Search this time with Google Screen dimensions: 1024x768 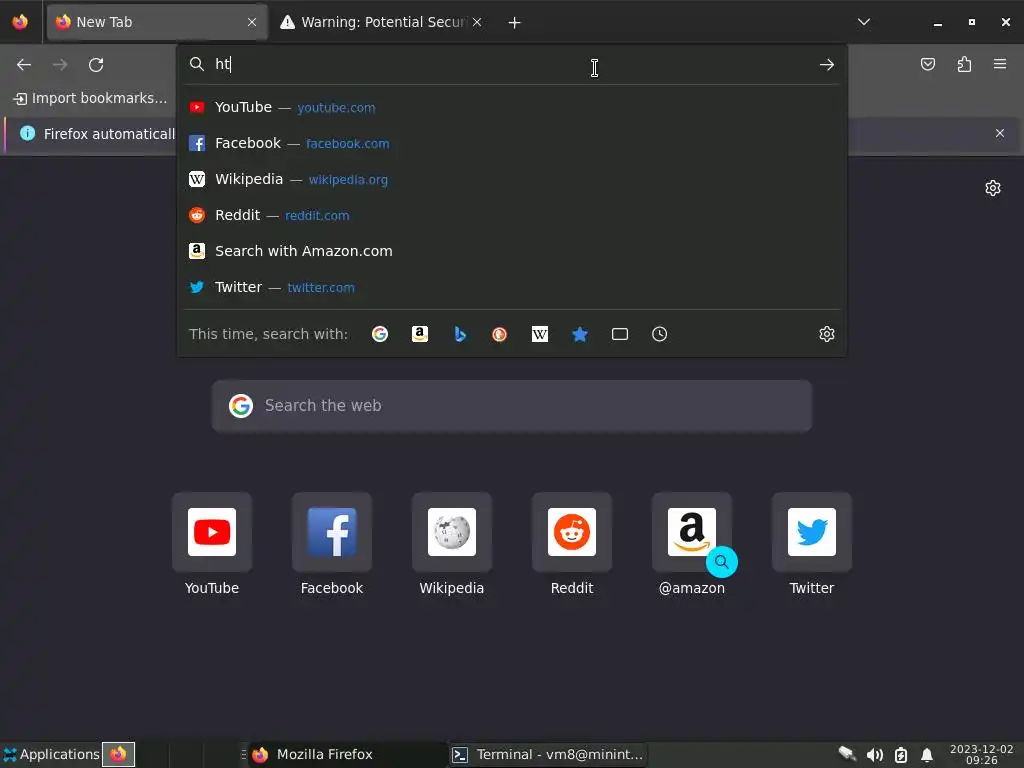(379, 334)
